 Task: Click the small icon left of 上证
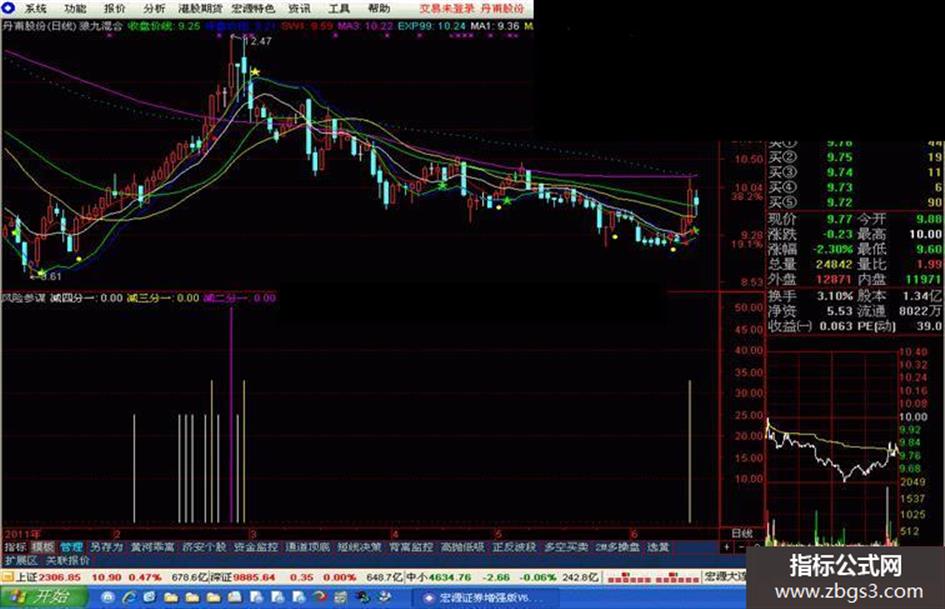click(x=8, y=577)
